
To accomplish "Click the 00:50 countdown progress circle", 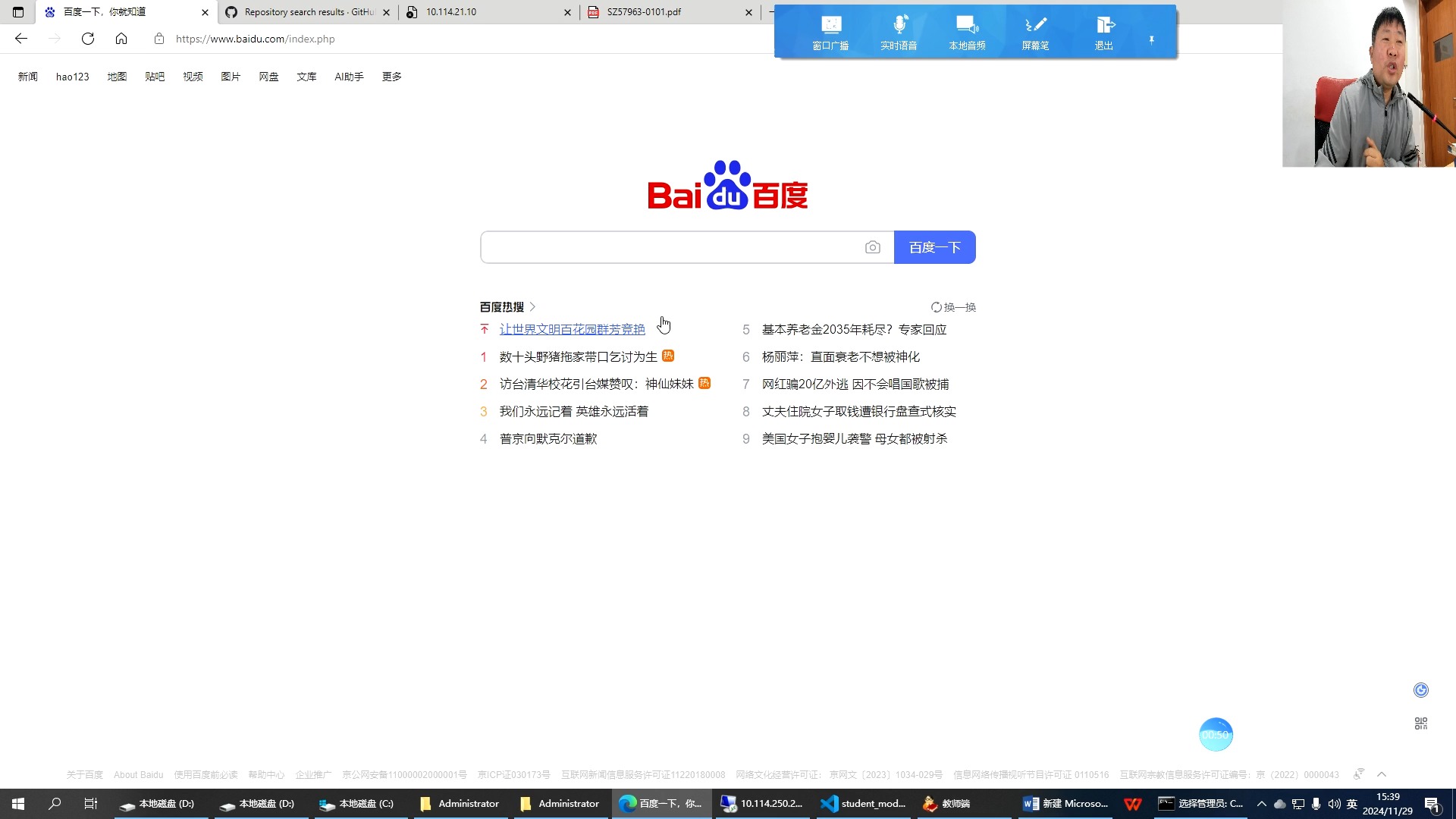I will click(1216, 734).
